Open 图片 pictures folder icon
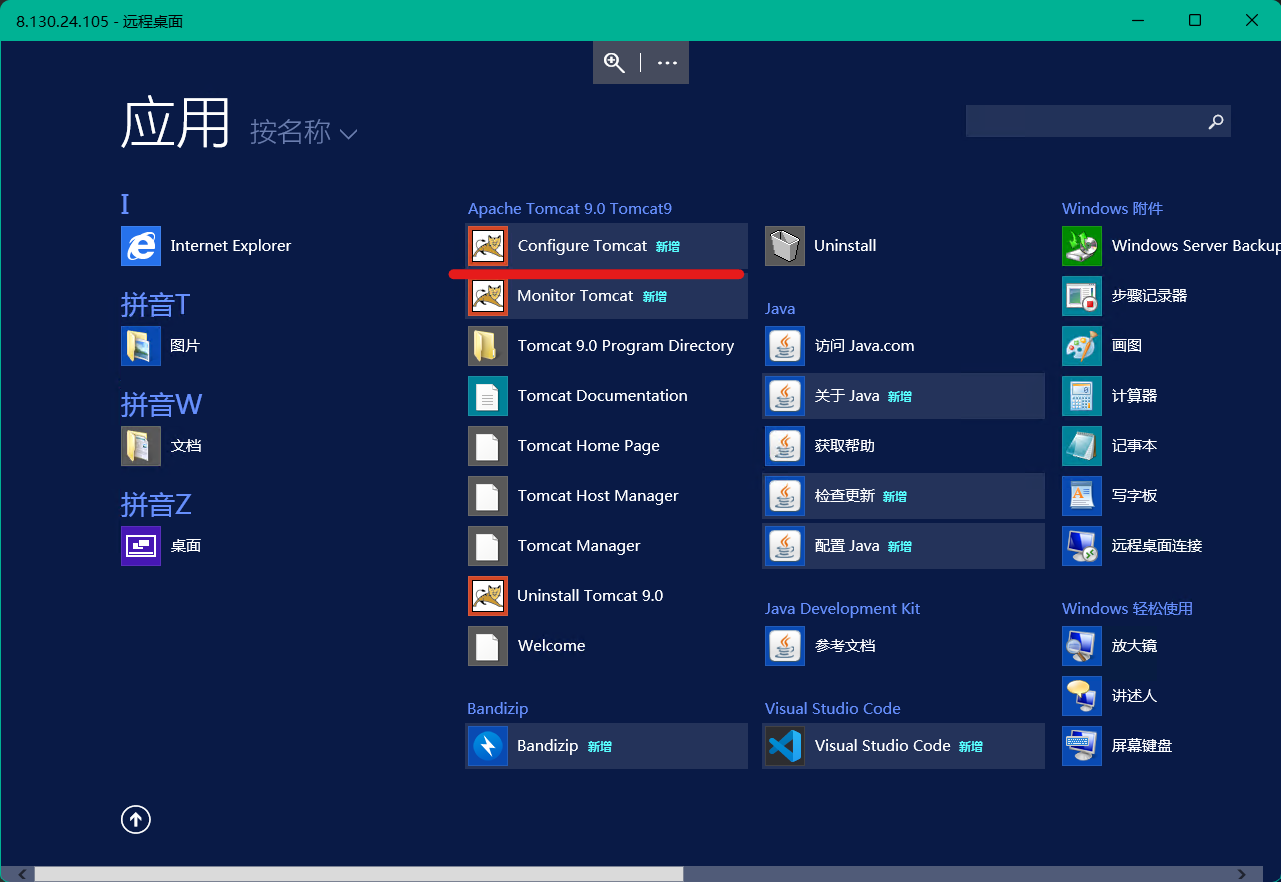 [x=141, y=346]
